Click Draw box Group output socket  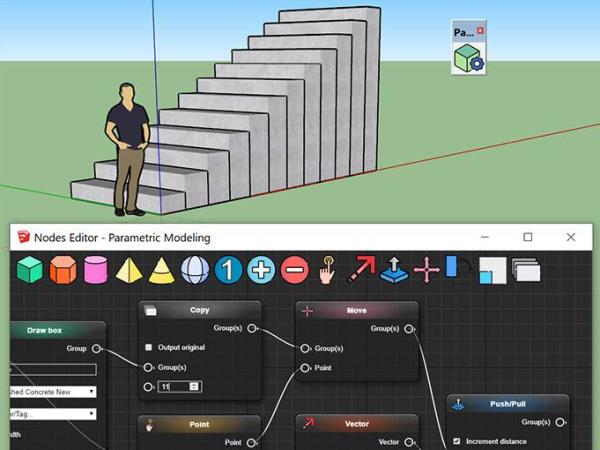click(96, 349)
